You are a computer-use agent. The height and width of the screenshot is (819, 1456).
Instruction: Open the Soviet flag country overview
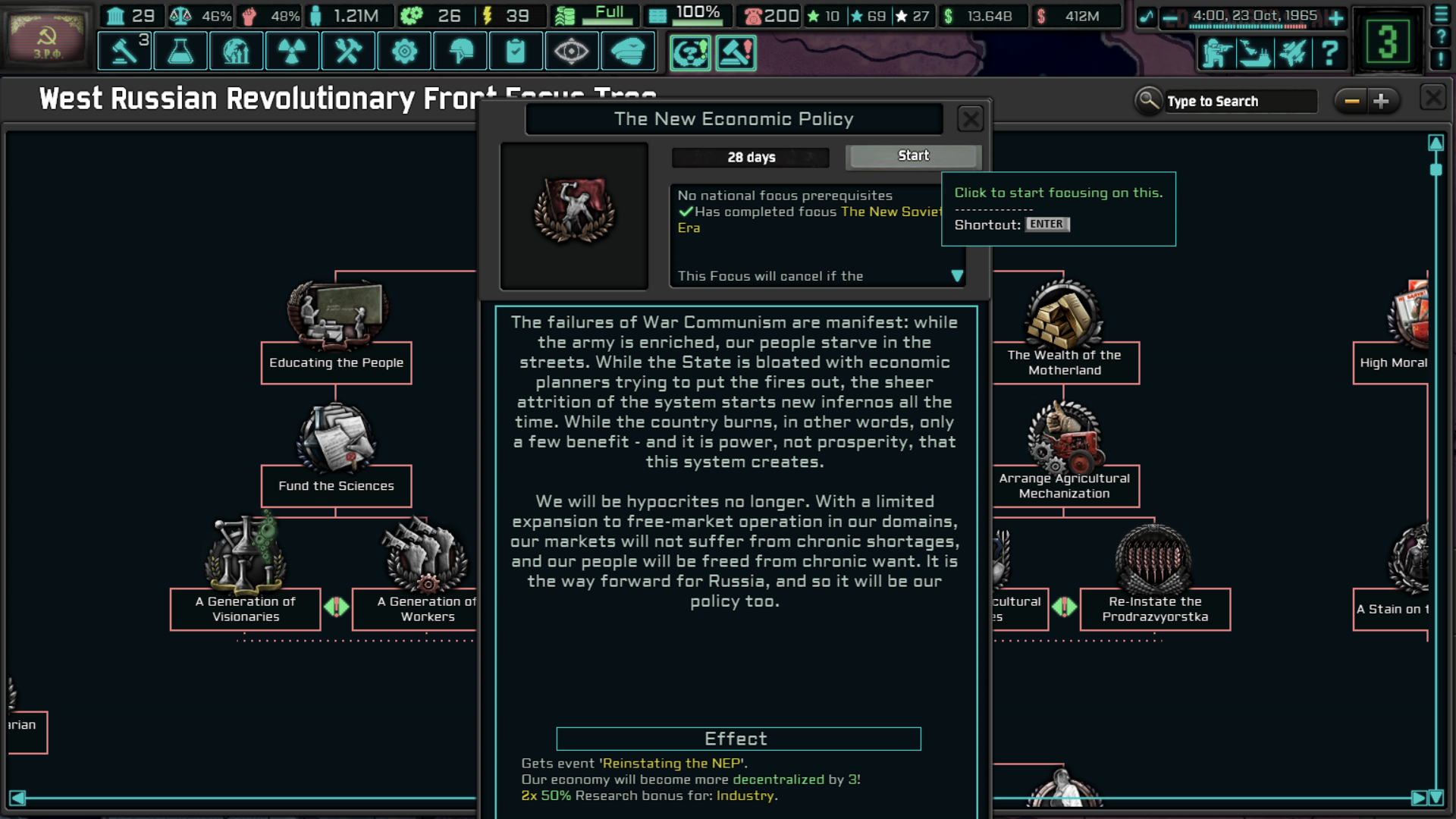tap(46, 37)
